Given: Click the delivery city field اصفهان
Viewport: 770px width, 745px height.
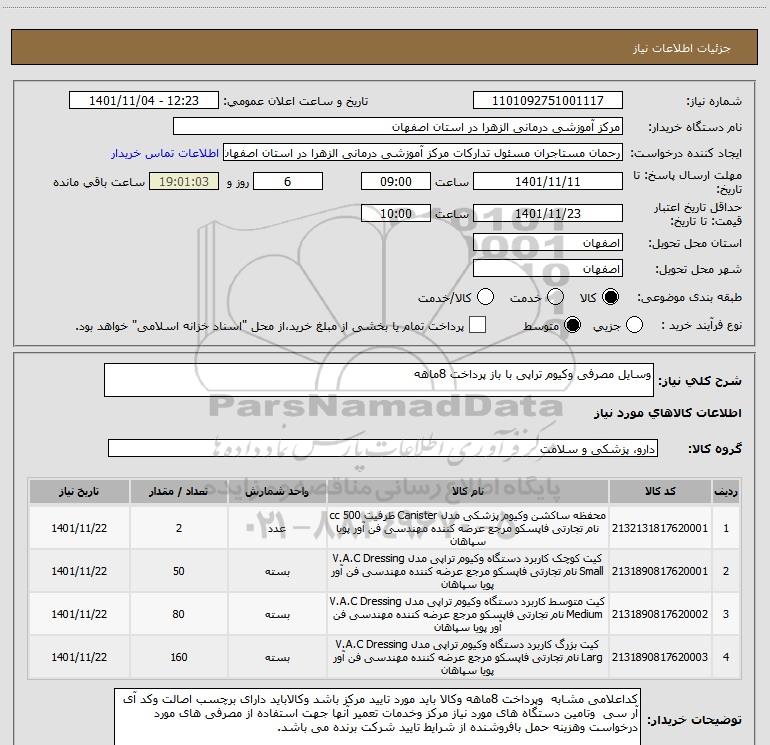Looking at the screenshot, I should click(548, 269).
